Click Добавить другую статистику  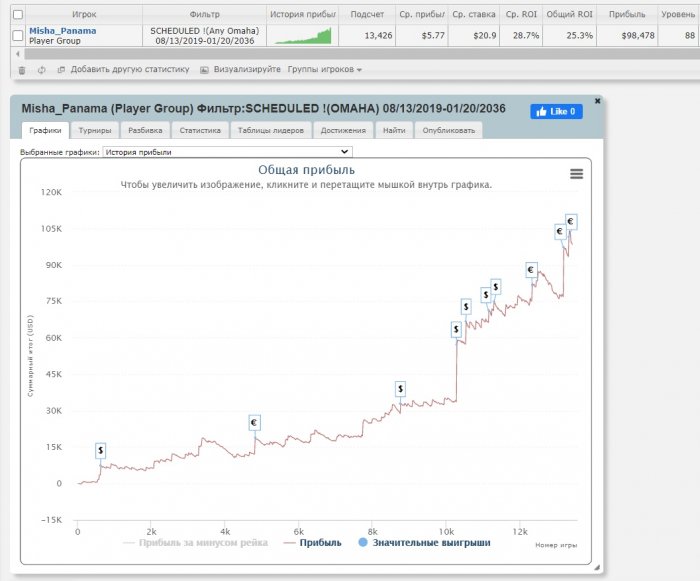pyautogui.click(x=130, y=69)
